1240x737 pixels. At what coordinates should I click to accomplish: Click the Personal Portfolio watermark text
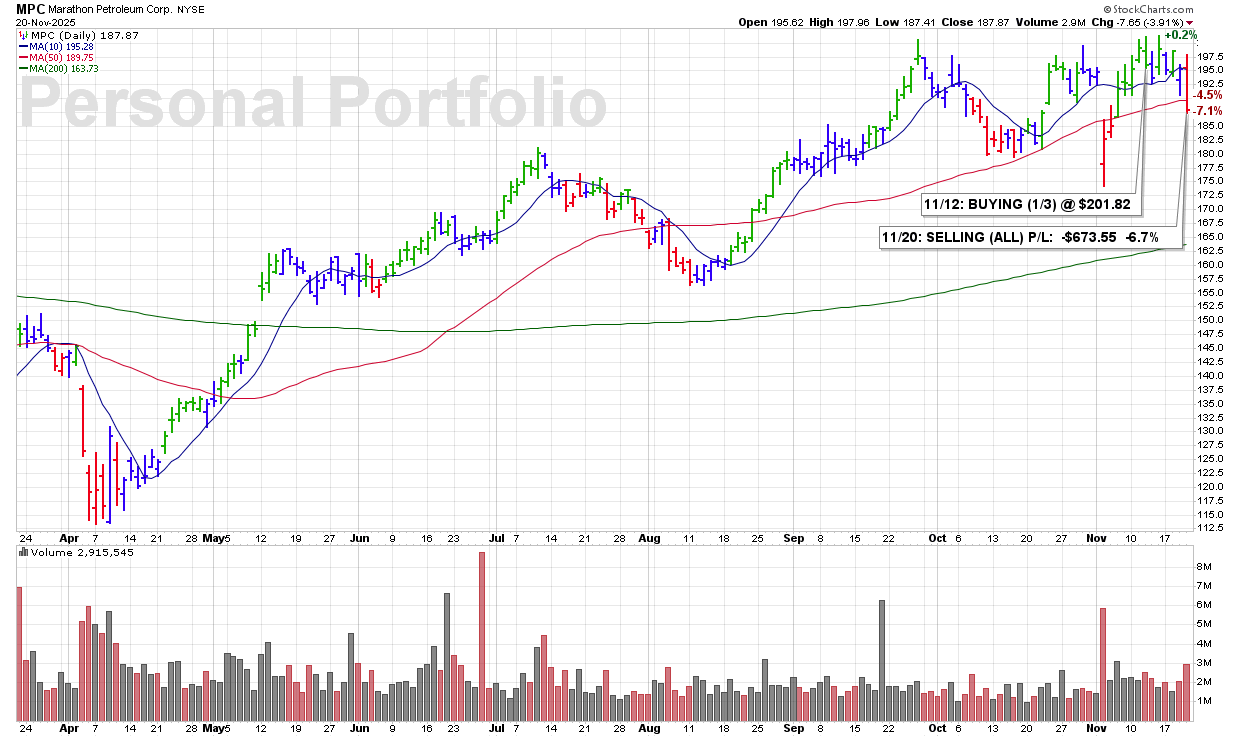313,103
